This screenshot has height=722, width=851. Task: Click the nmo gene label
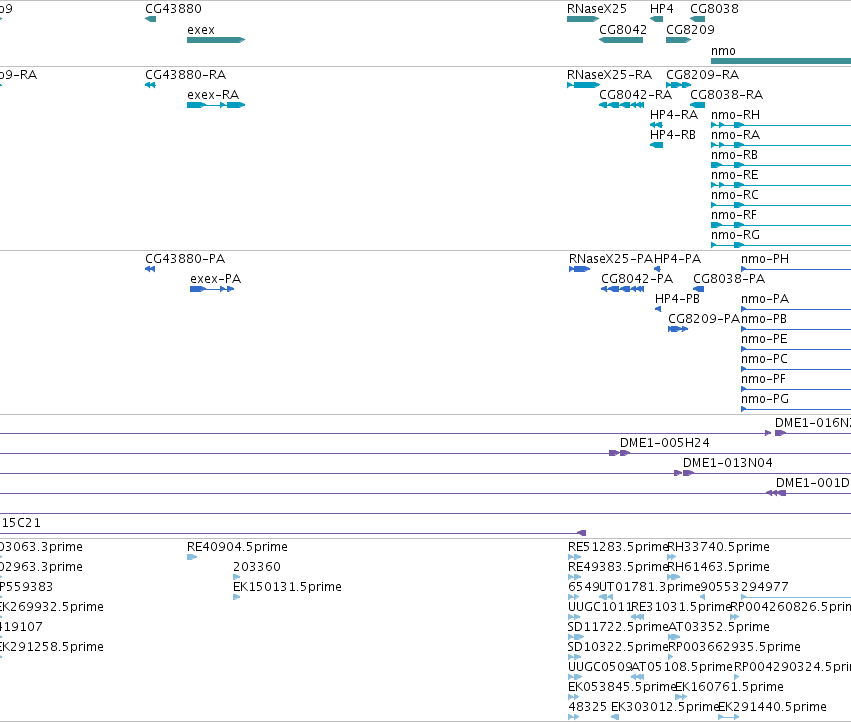pos(723,51)
